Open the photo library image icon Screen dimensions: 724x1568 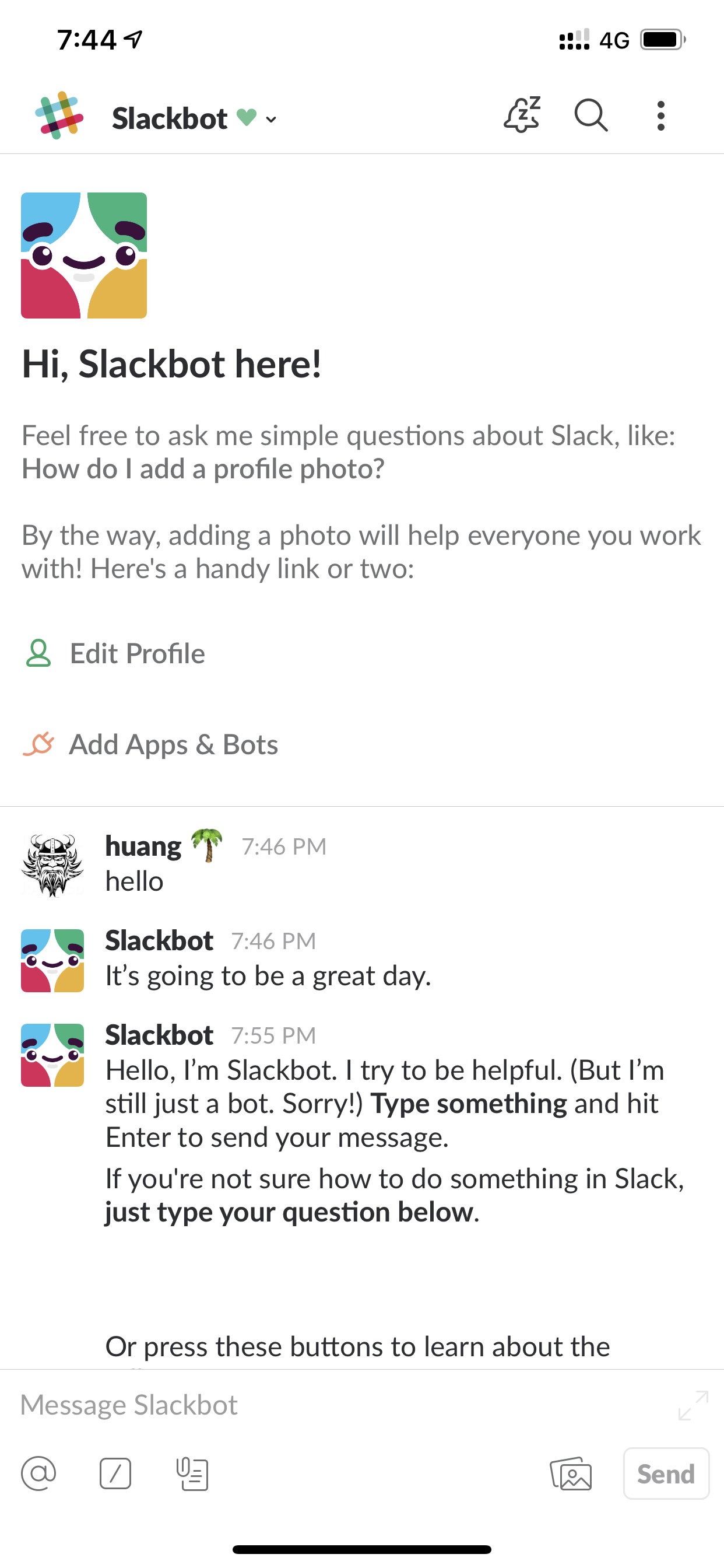(571, 1473)
